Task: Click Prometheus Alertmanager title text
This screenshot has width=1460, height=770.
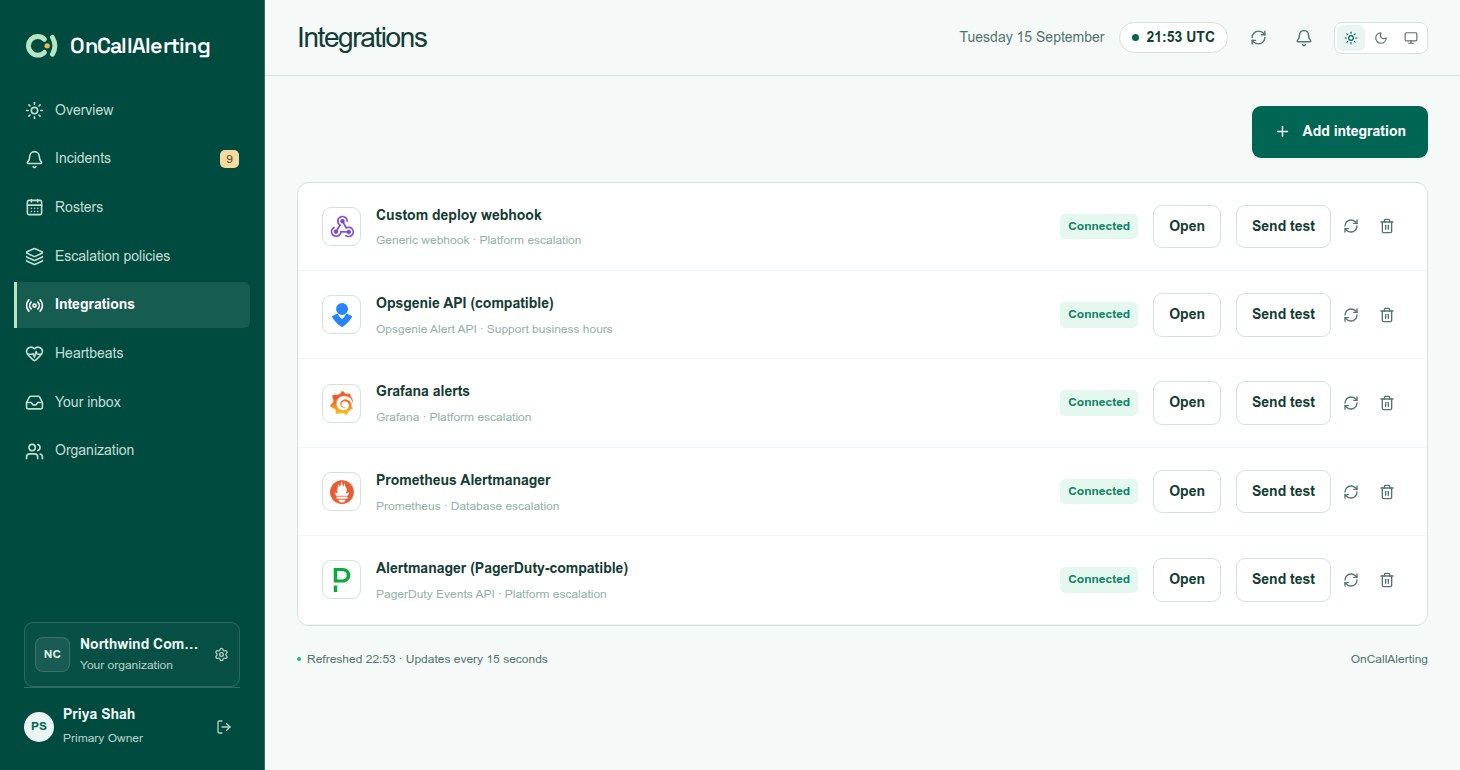Action: [463, 480]
